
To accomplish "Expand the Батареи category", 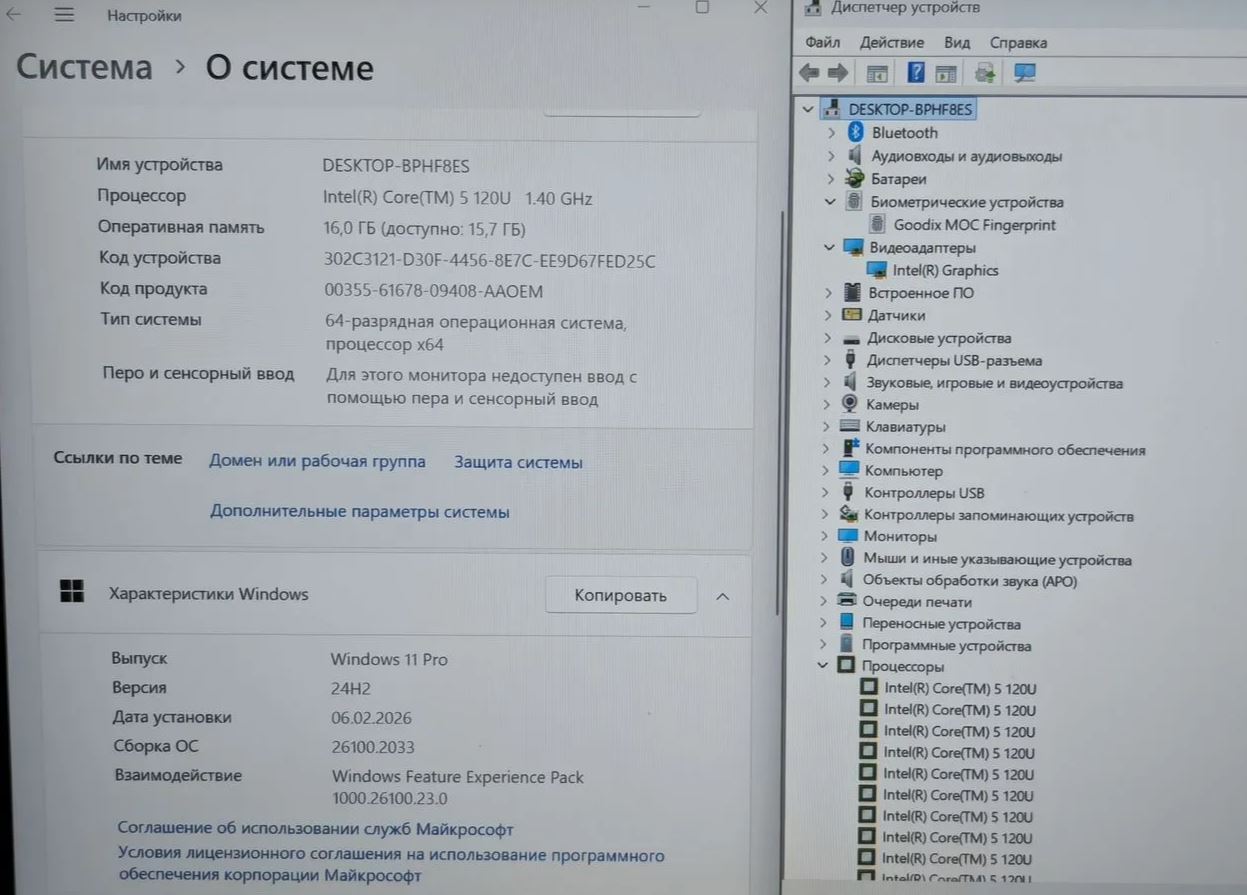I will point(830,179).
